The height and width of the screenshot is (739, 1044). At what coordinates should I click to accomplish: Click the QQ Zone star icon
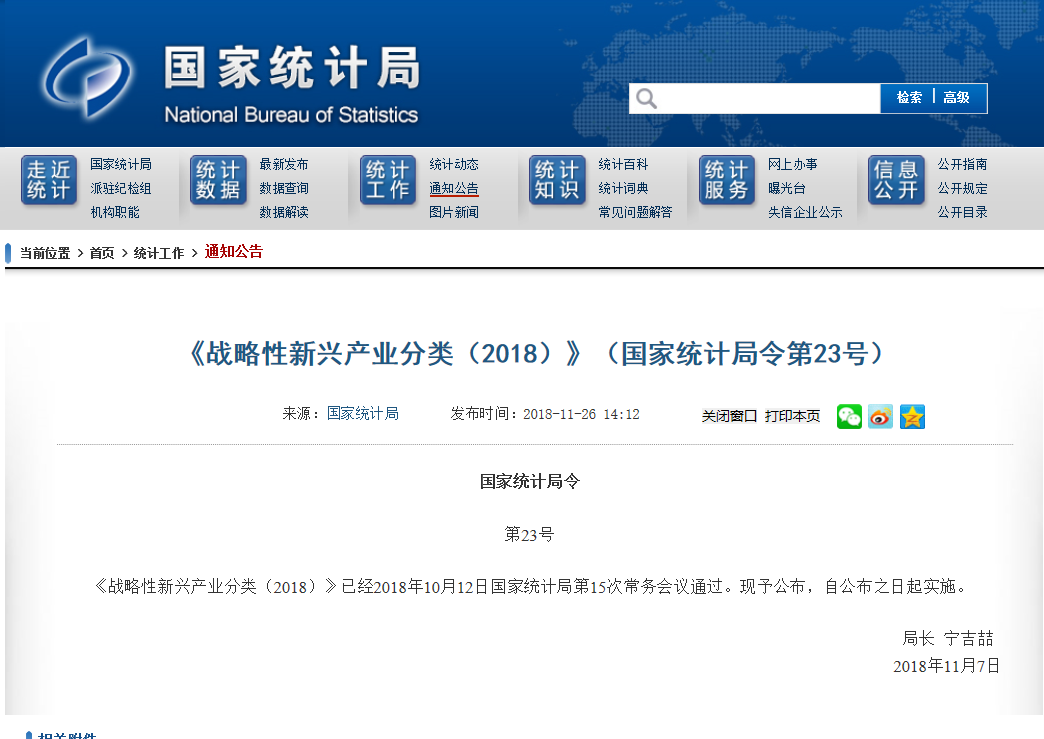tap(912, 416)
